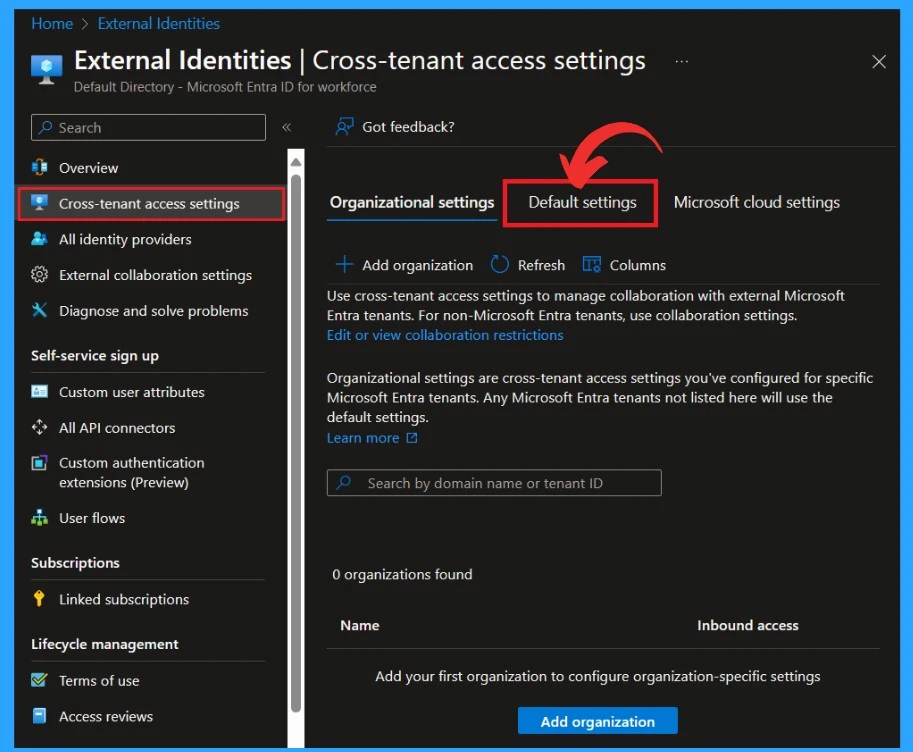Viewport: 913px width, 752px height.
Task: Close the Cross-tenant access settings blade
Action: tap(879, 62)
